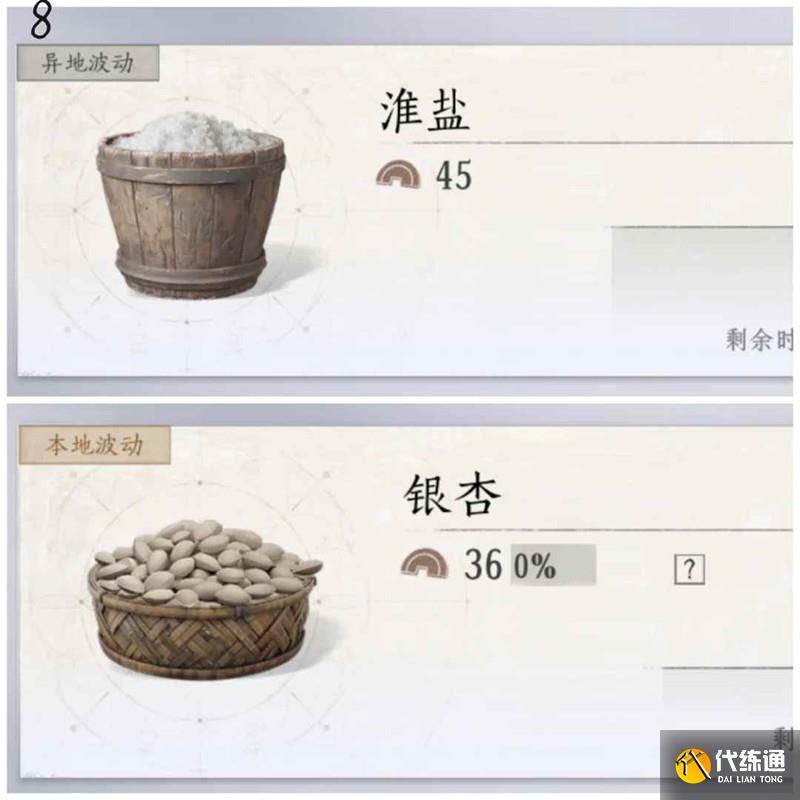Click the 银杏 price value 36
Viewport: 800px width, 800px height.
tap(483, 564)
